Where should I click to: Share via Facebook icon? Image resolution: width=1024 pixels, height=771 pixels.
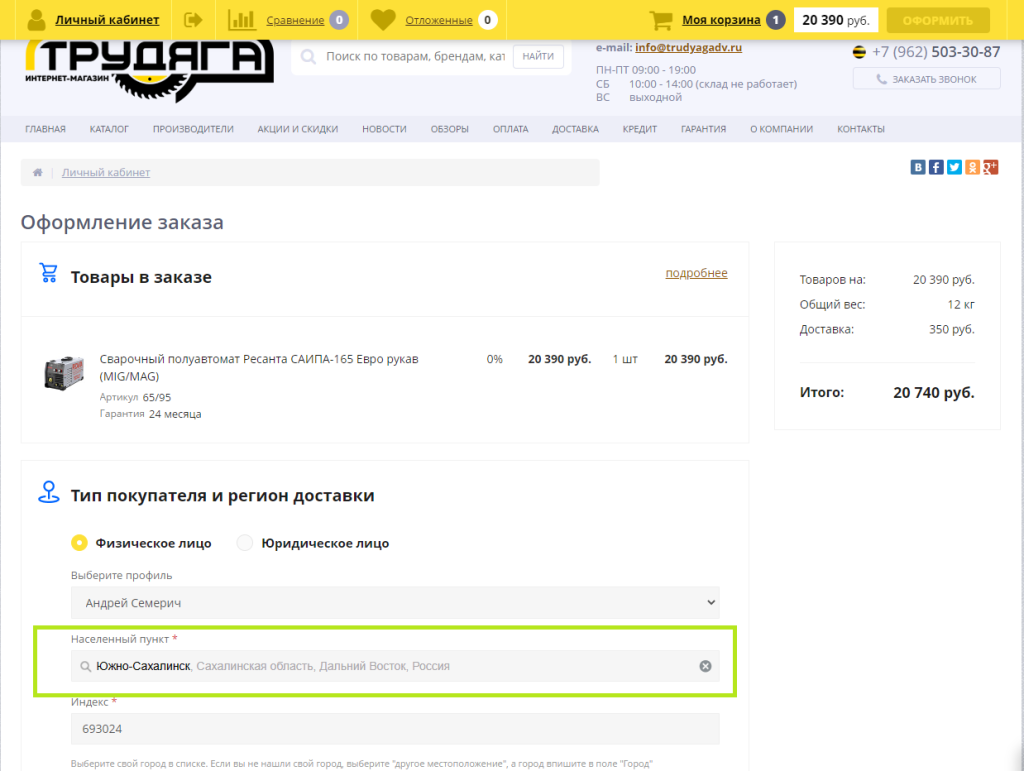(936, 167)
